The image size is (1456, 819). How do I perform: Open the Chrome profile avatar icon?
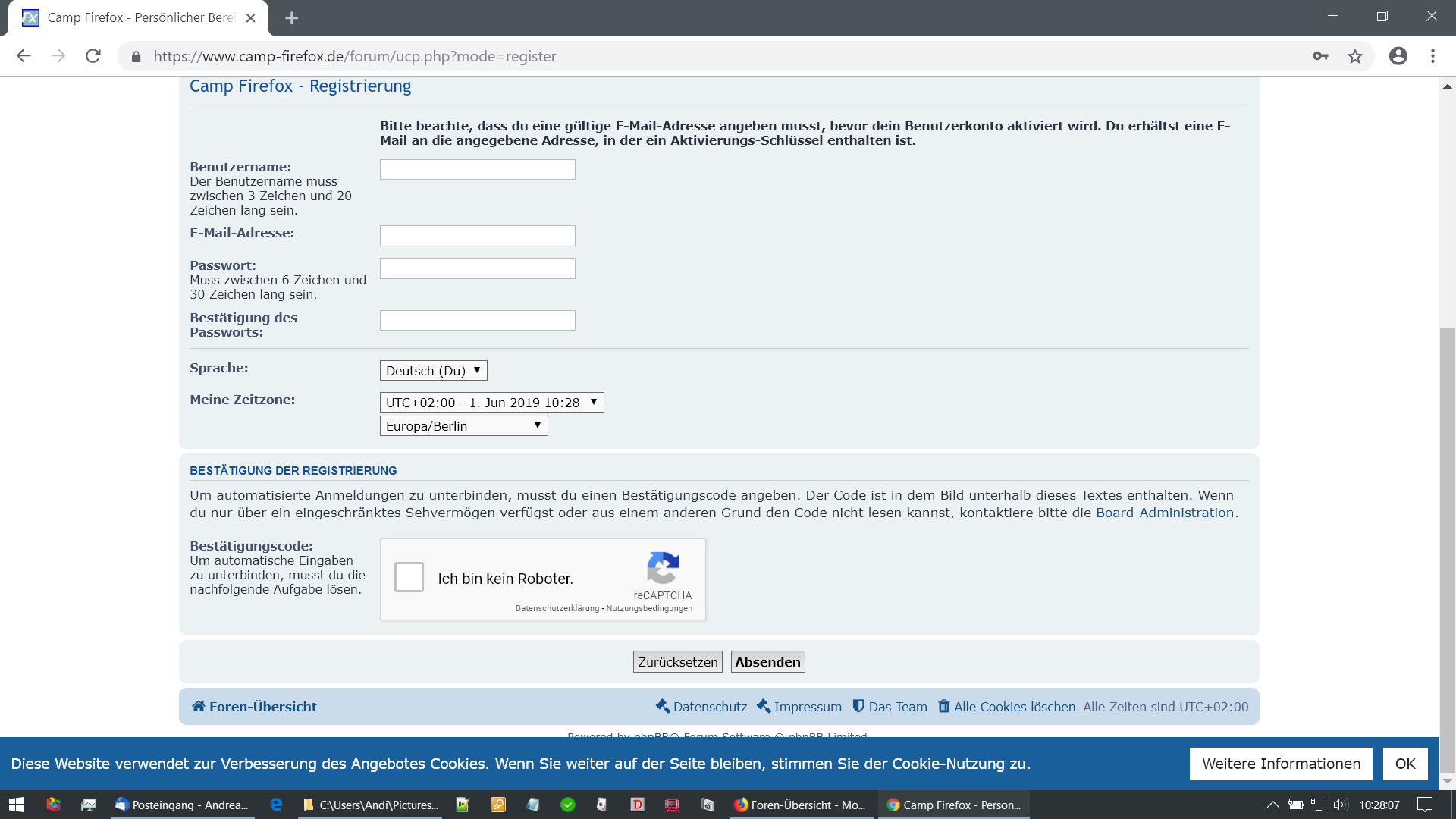pyautogui.click(x=1398, y=56)
